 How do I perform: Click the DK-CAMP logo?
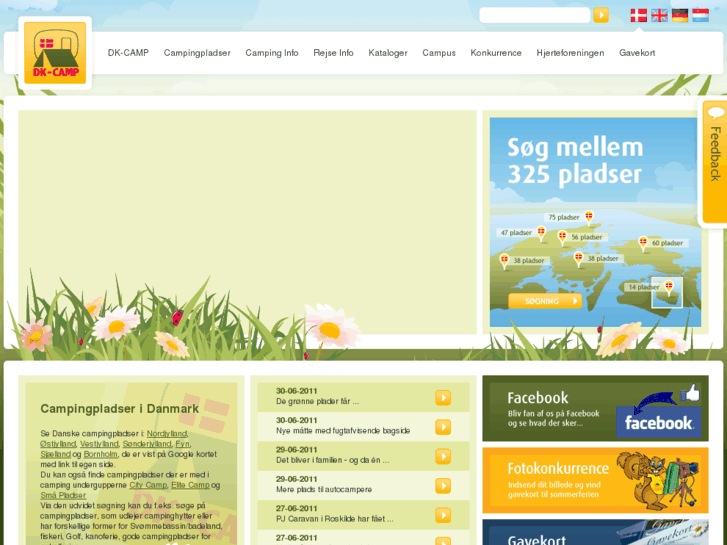55,53
